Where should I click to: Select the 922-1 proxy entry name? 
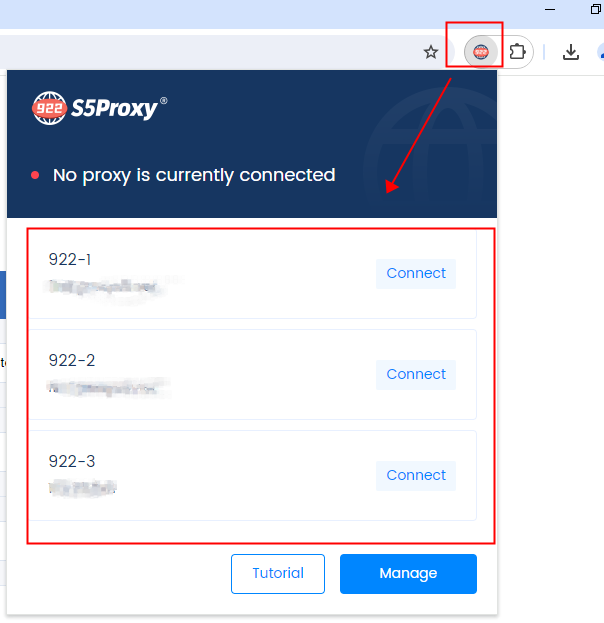(70, 259)
